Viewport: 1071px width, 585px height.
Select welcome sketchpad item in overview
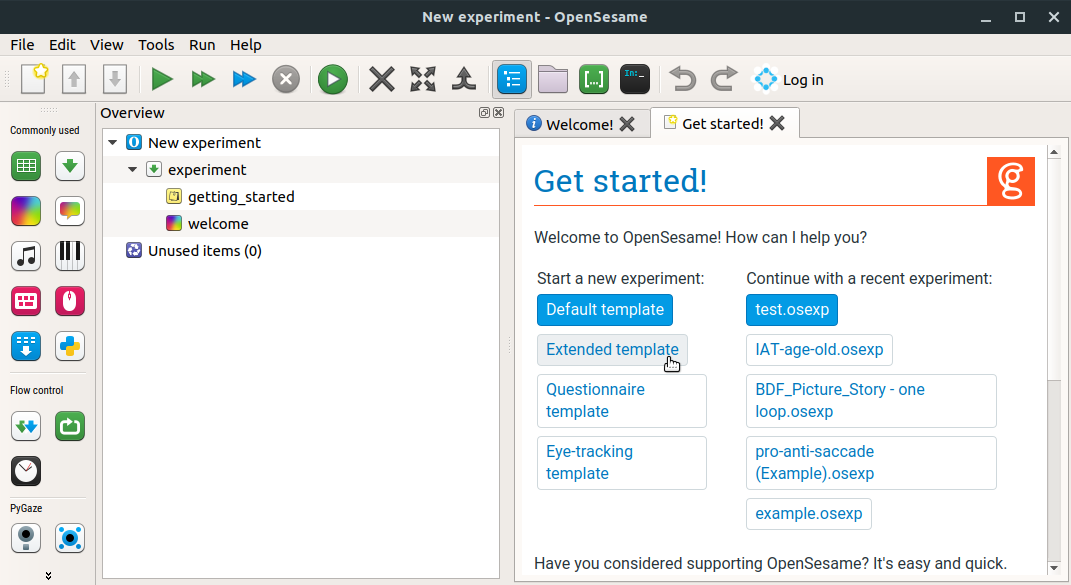coord(218,223)
